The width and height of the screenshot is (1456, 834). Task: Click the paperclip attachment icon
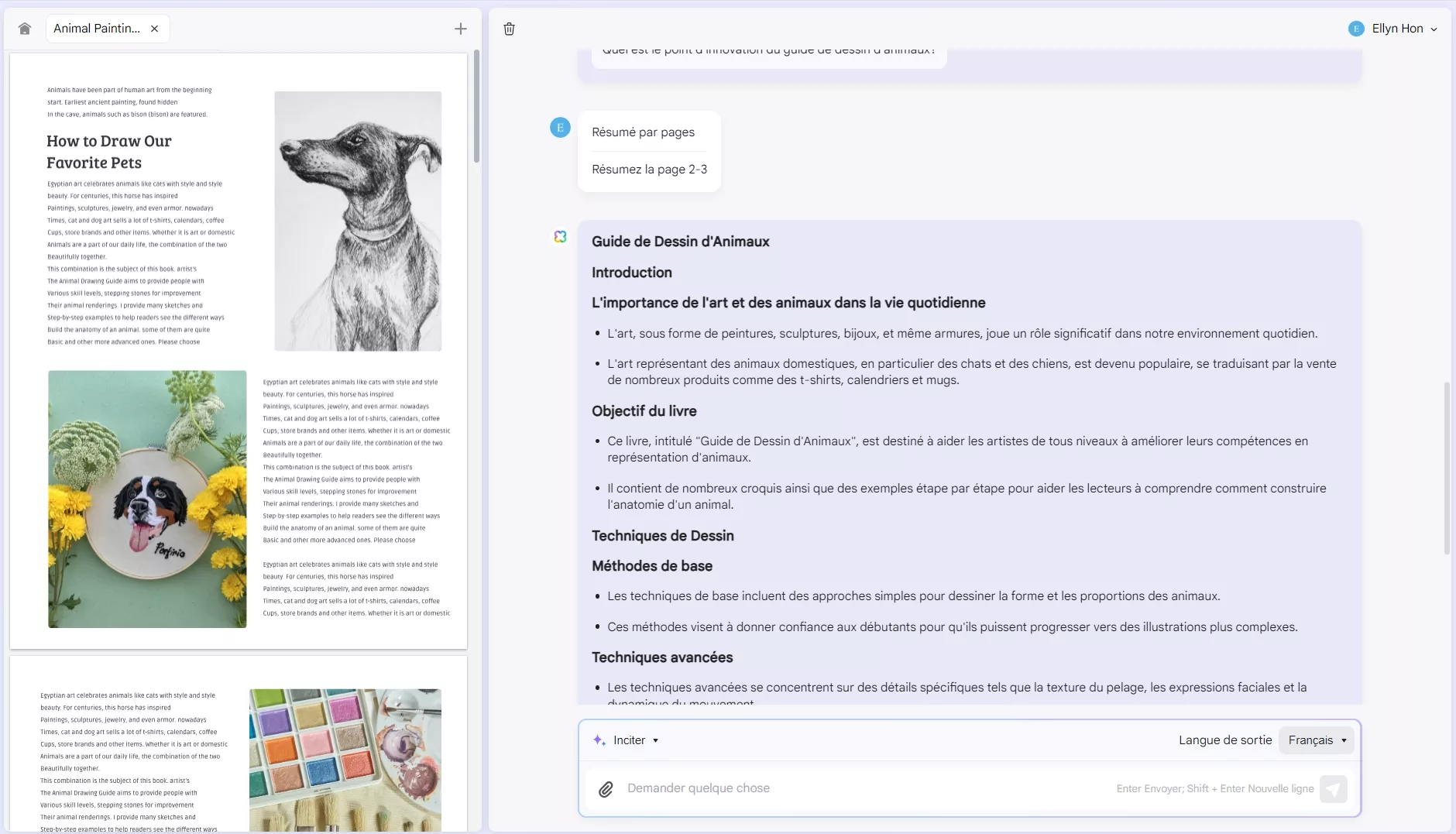tap(606, 788)
